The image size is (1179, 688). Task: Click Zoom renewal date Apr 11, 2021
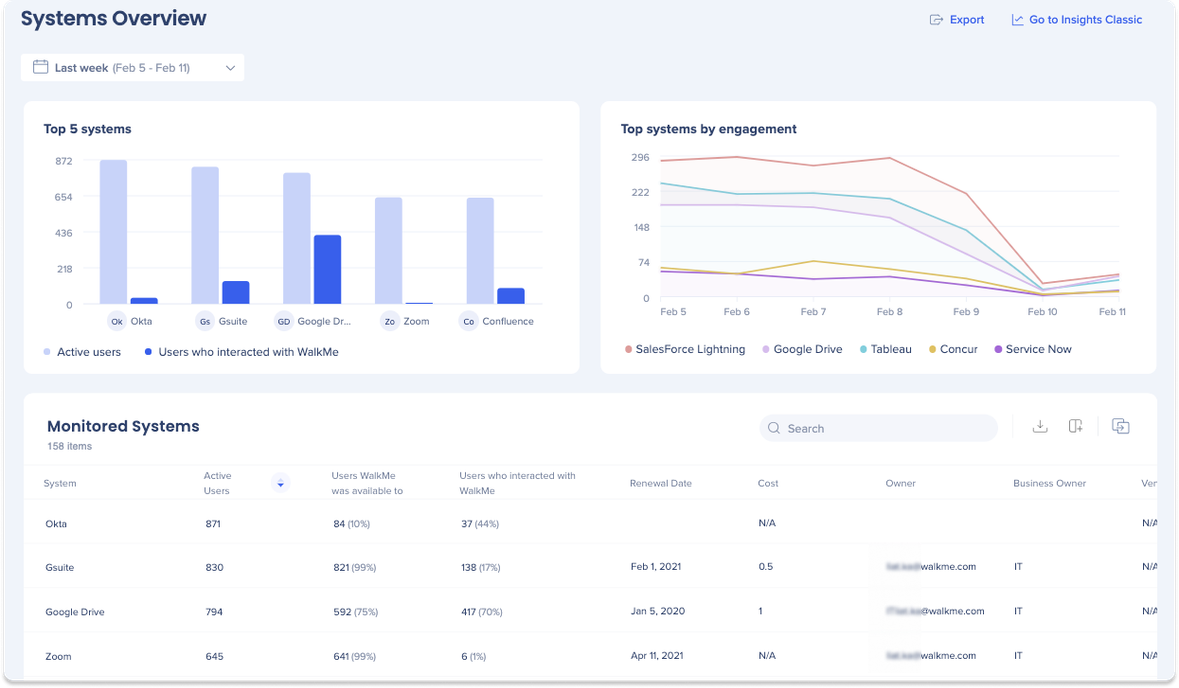point(657,655)
